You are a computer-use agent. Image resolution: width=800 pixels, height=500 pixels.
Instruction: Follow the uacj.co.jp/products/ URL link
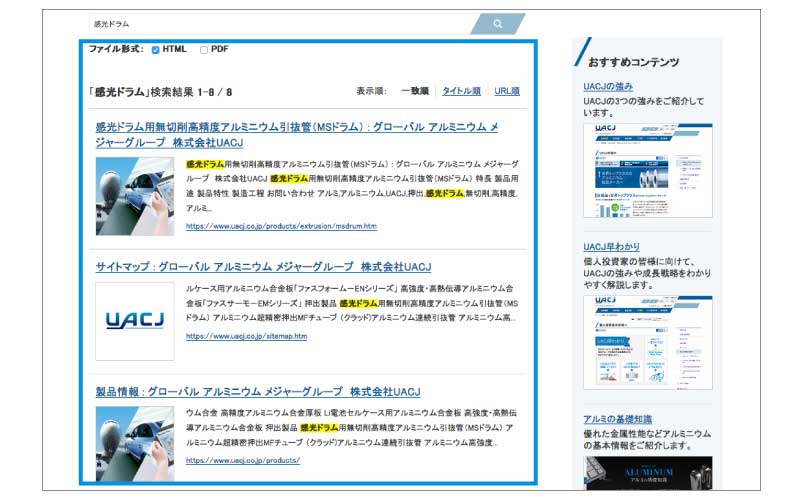point(243,460)
